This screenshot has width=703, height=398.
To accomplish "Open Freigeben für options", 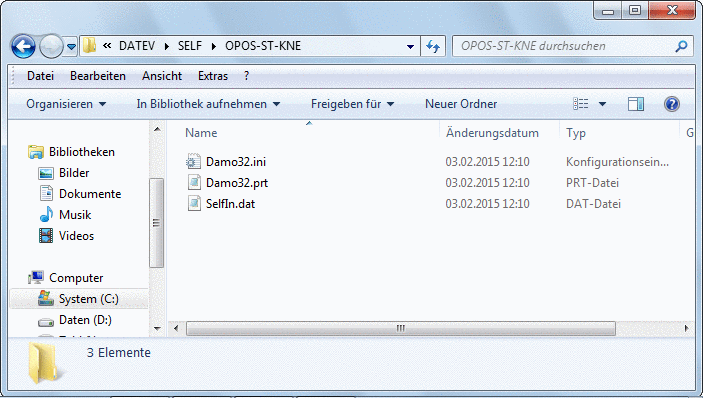I will coord(352,104).
